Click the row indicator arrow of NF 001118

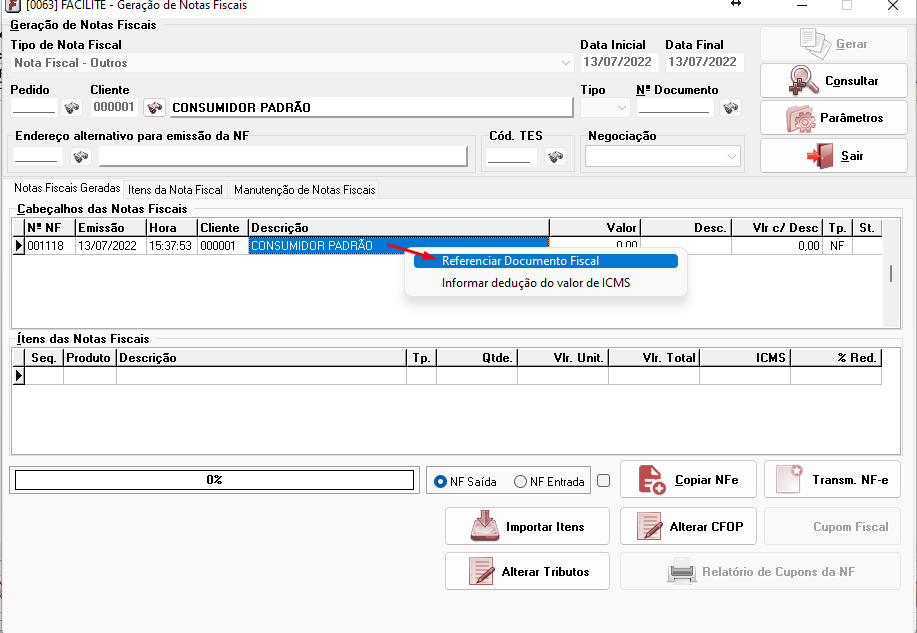click(19, 246)
